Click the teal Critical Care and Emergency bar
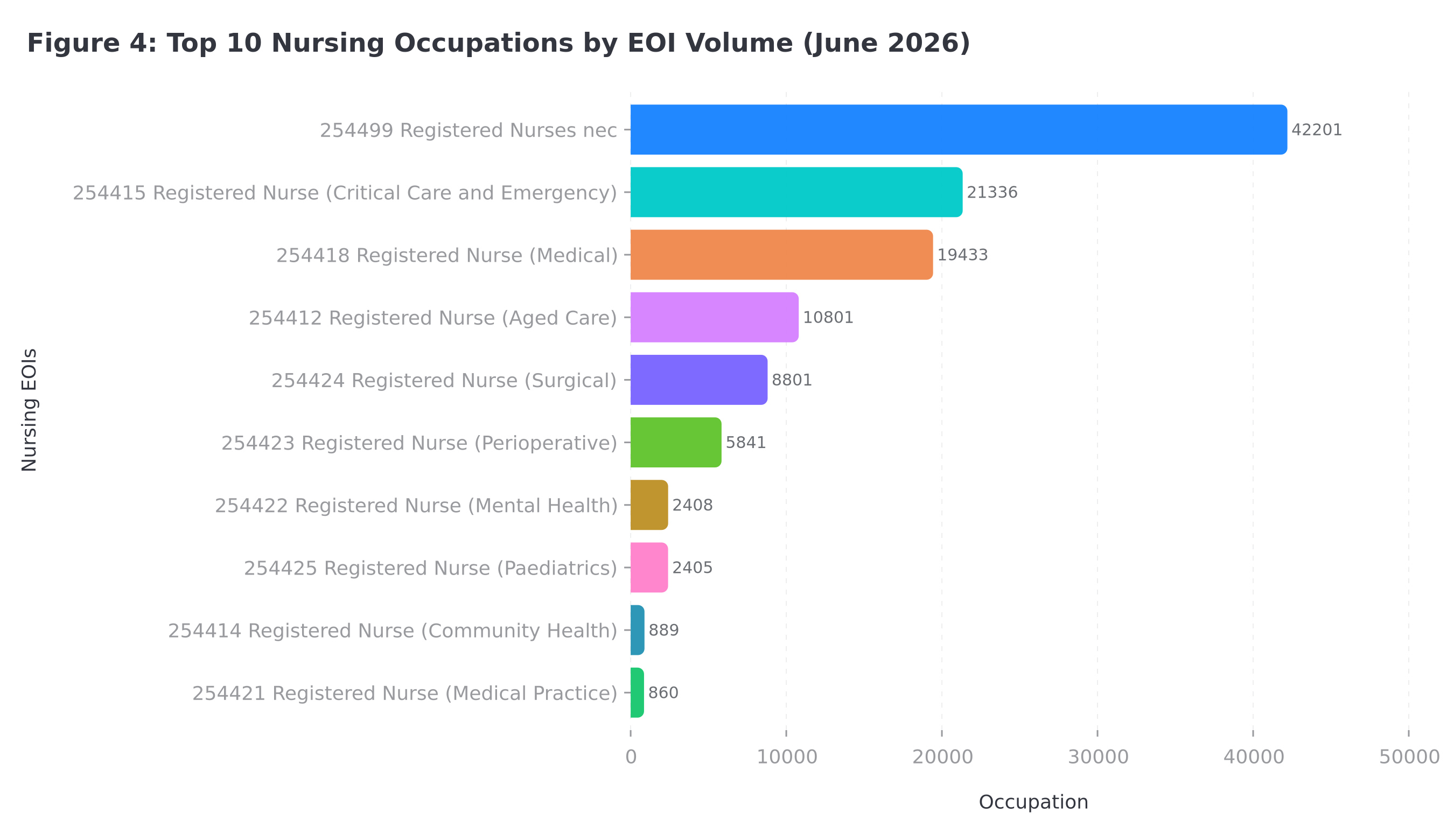The image size is (1454, 840). (796, 192)
